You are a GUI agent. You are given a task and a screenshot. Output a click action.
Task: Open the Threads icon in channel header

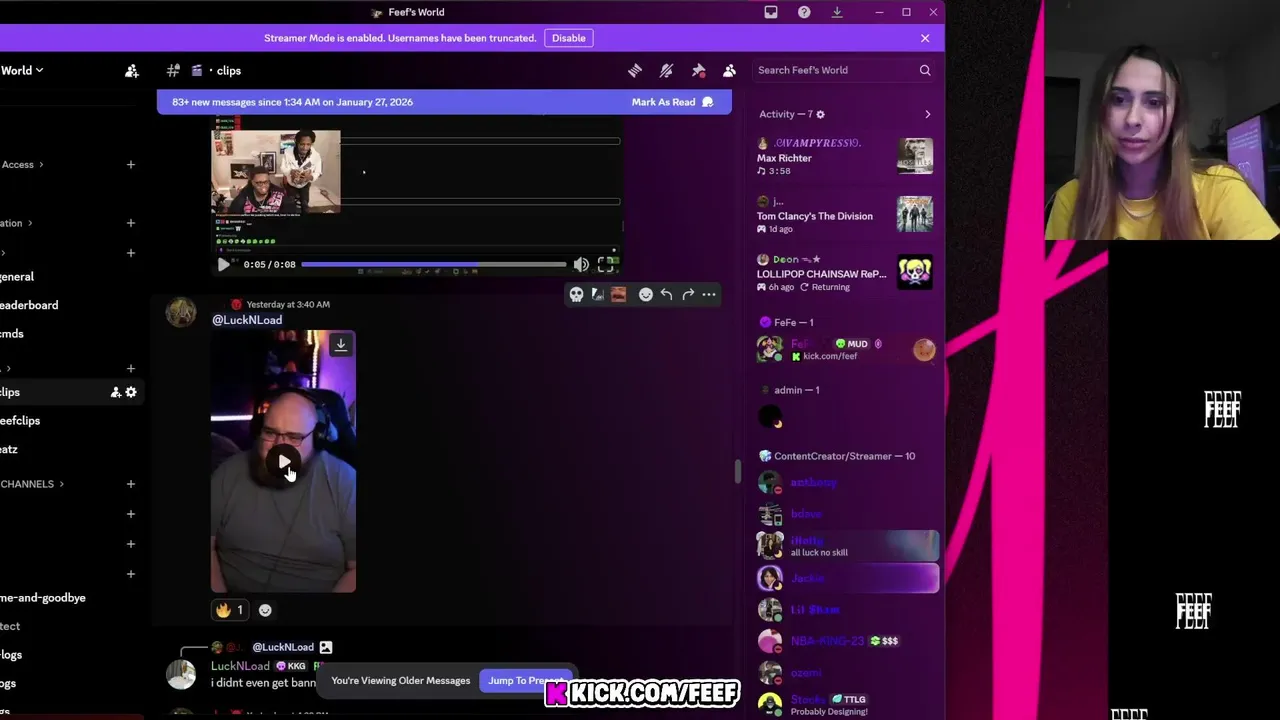click(x=634, y=70)
